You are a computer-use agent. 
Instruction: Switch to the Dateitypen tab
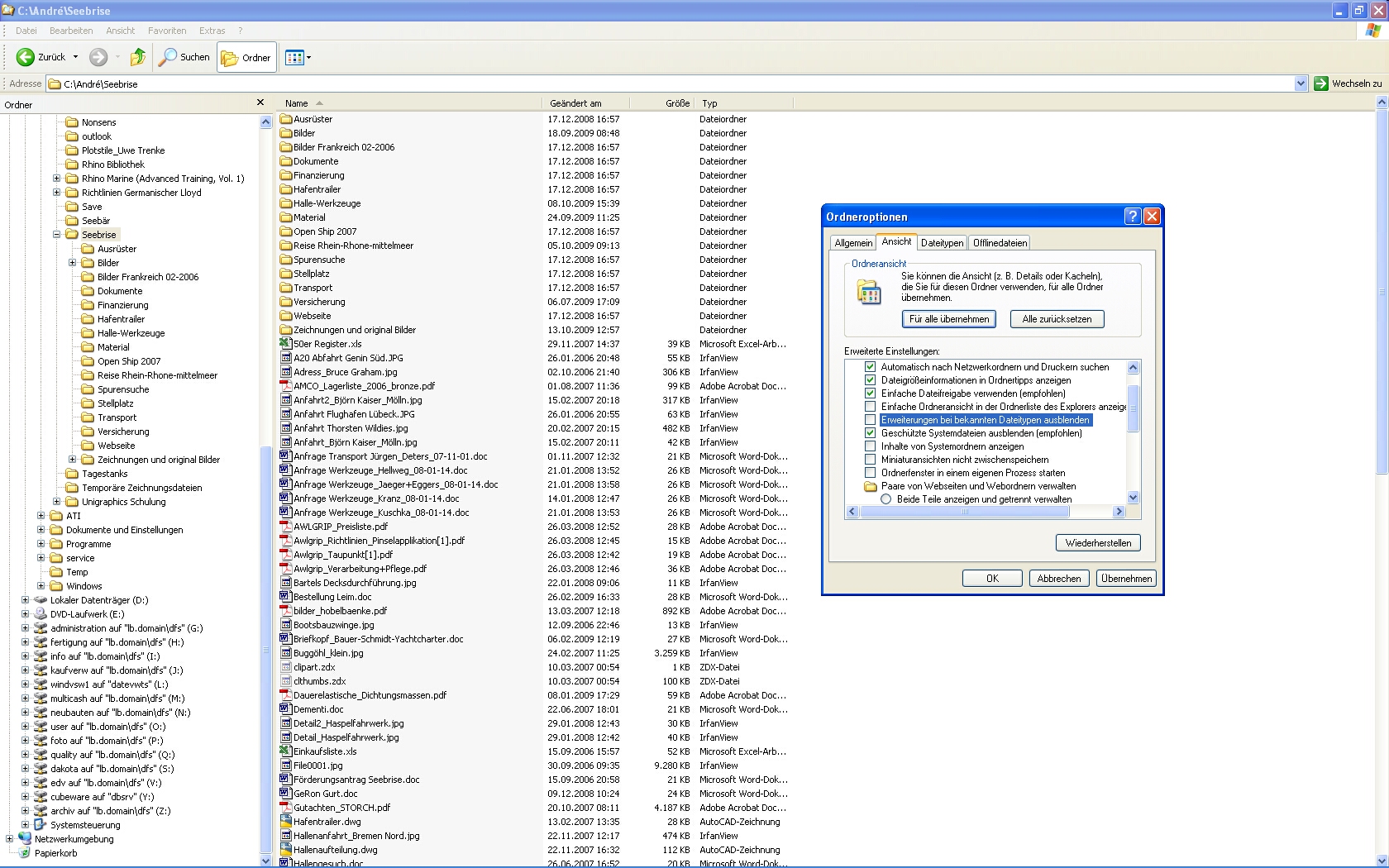tap(942, 243)
